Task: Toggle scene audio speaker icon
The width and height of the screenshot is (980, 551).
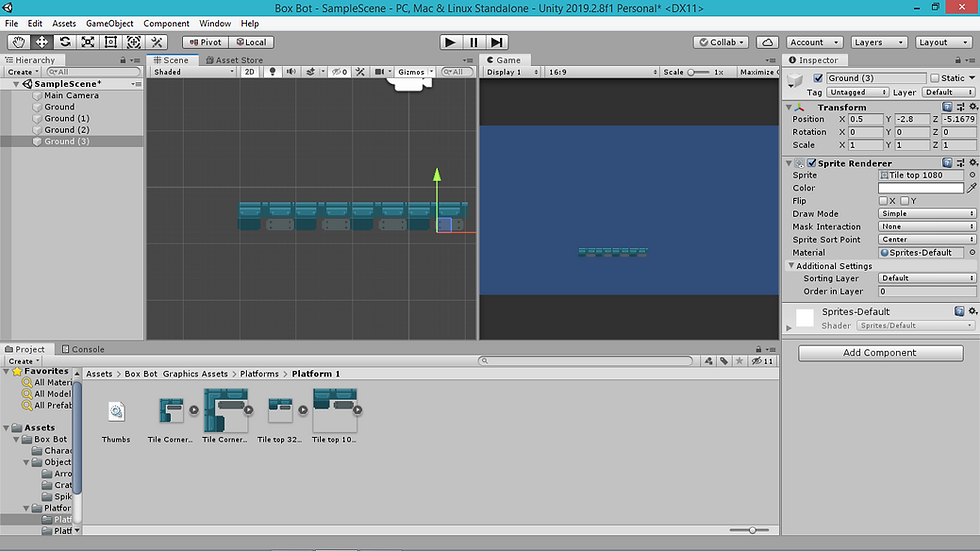Action: (291, 72)
